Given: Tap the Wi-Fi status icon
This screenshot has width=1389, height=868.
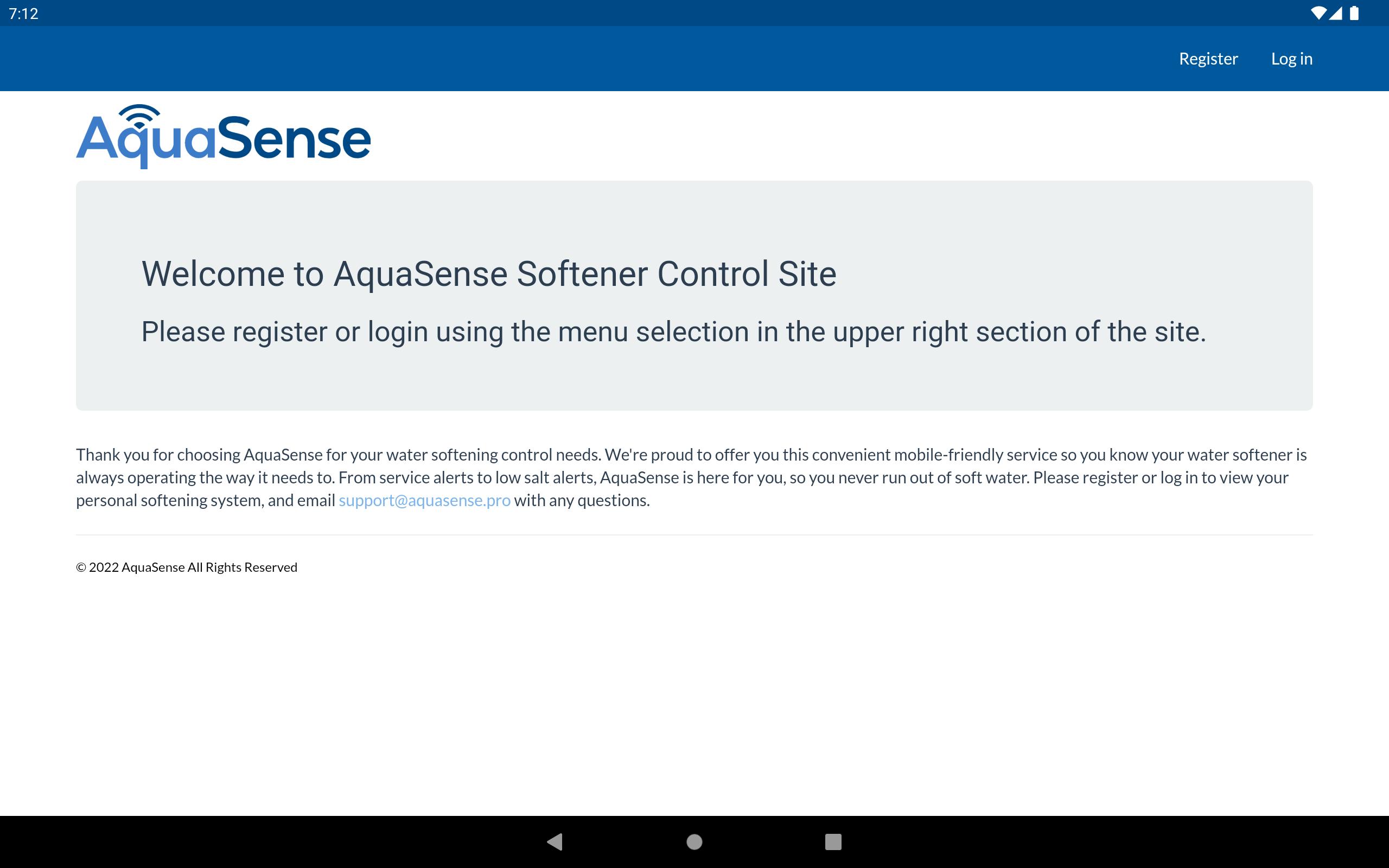Looking at the screenshot, I should [1318, 13].
